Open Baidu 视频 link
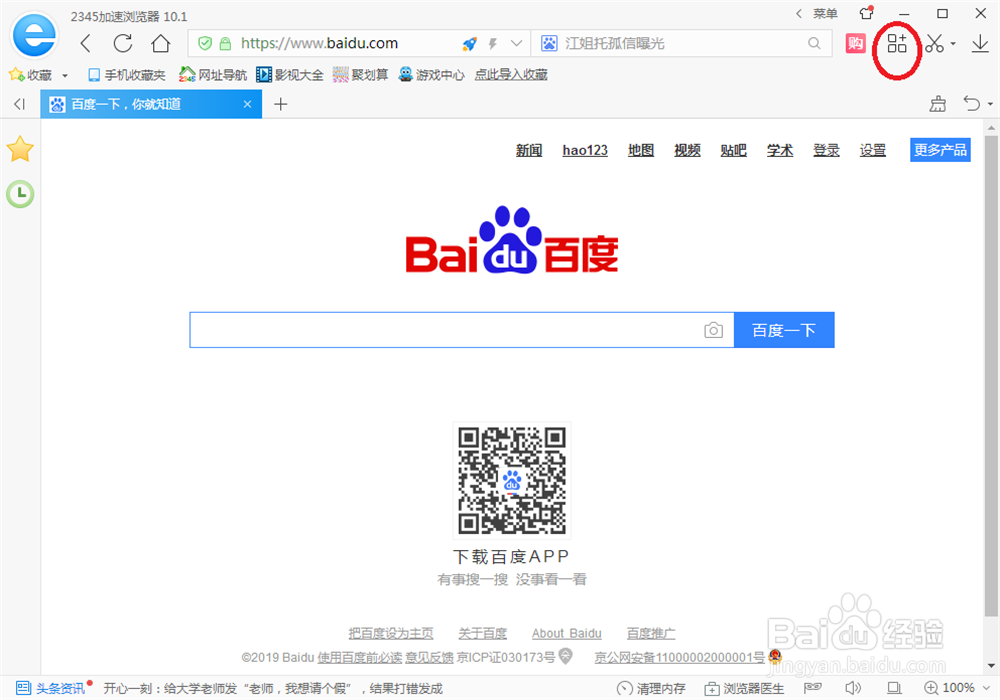The width and height of the screenshot is (1000, 700). tap(688, 150)
